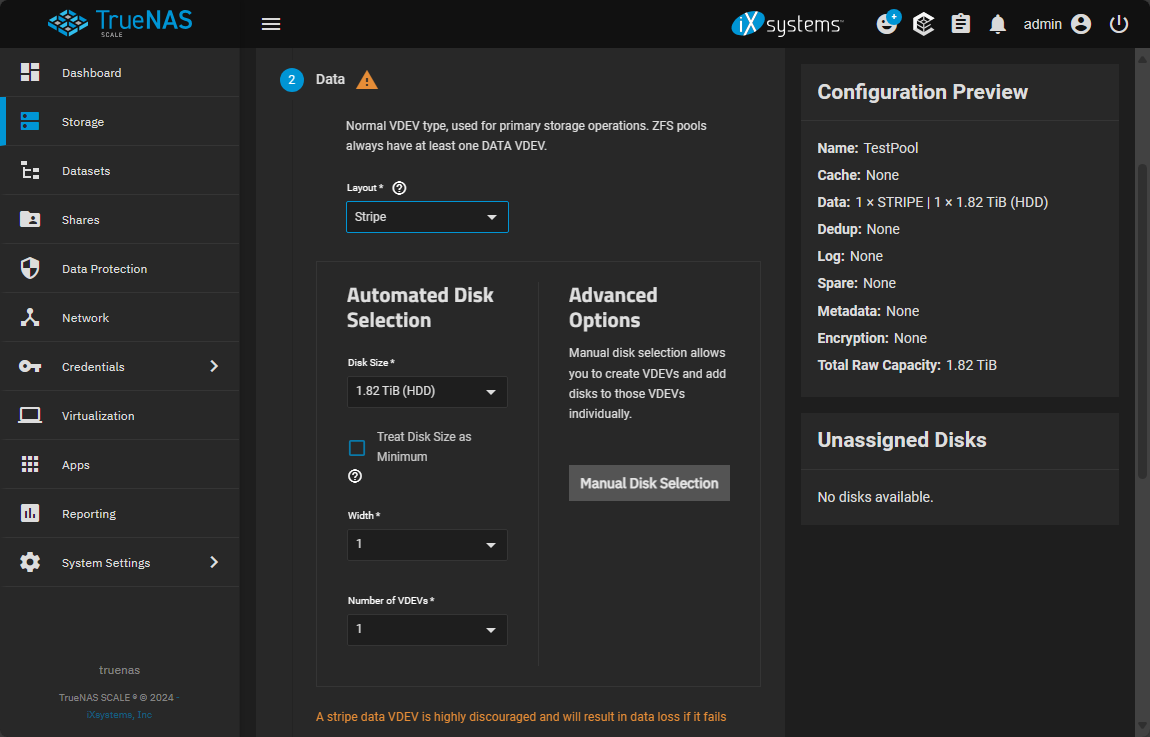1150x737 pixels.
Task: Open the Layout Stripe dropdown
Action: 427,217
